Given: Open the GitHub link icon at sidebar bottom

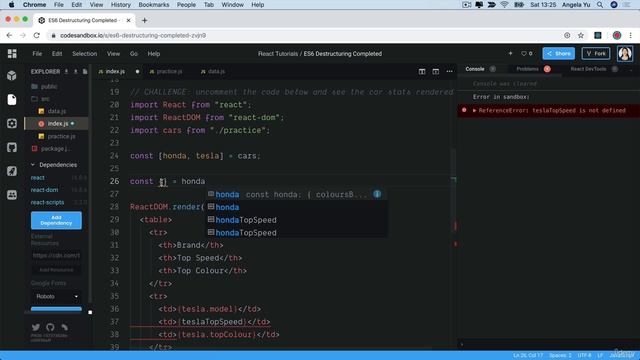Looking at the screenshot, I should point(50,327).
